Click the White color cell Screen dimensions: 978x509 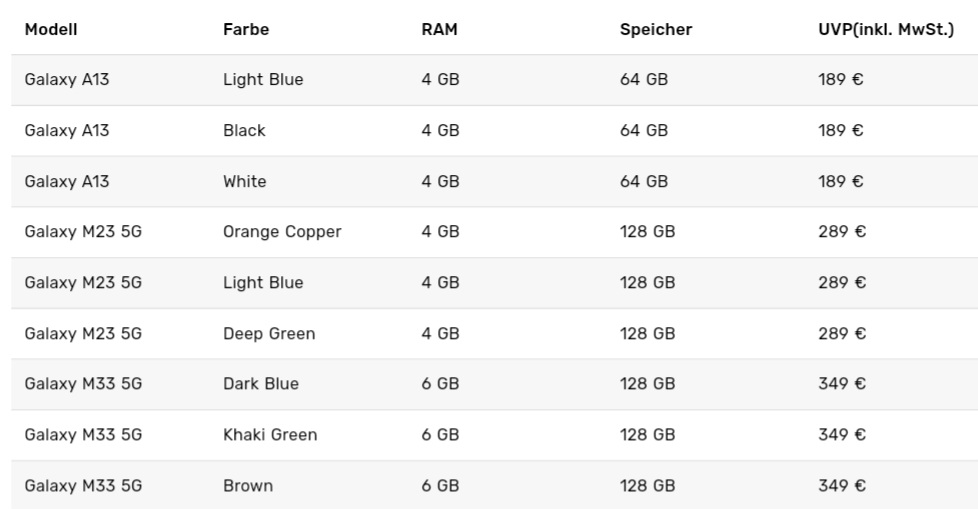[244, 182]
